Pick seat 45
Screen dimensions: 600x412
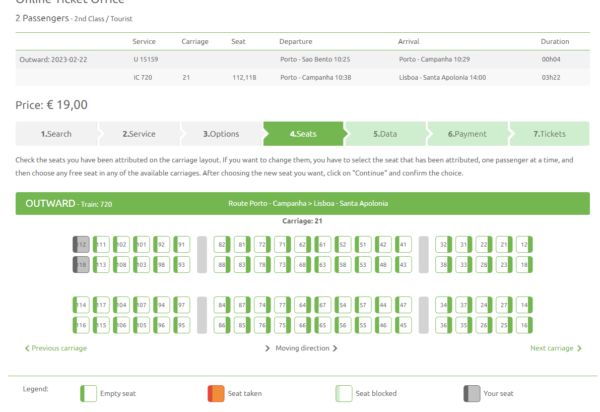[x=403, y=325]
